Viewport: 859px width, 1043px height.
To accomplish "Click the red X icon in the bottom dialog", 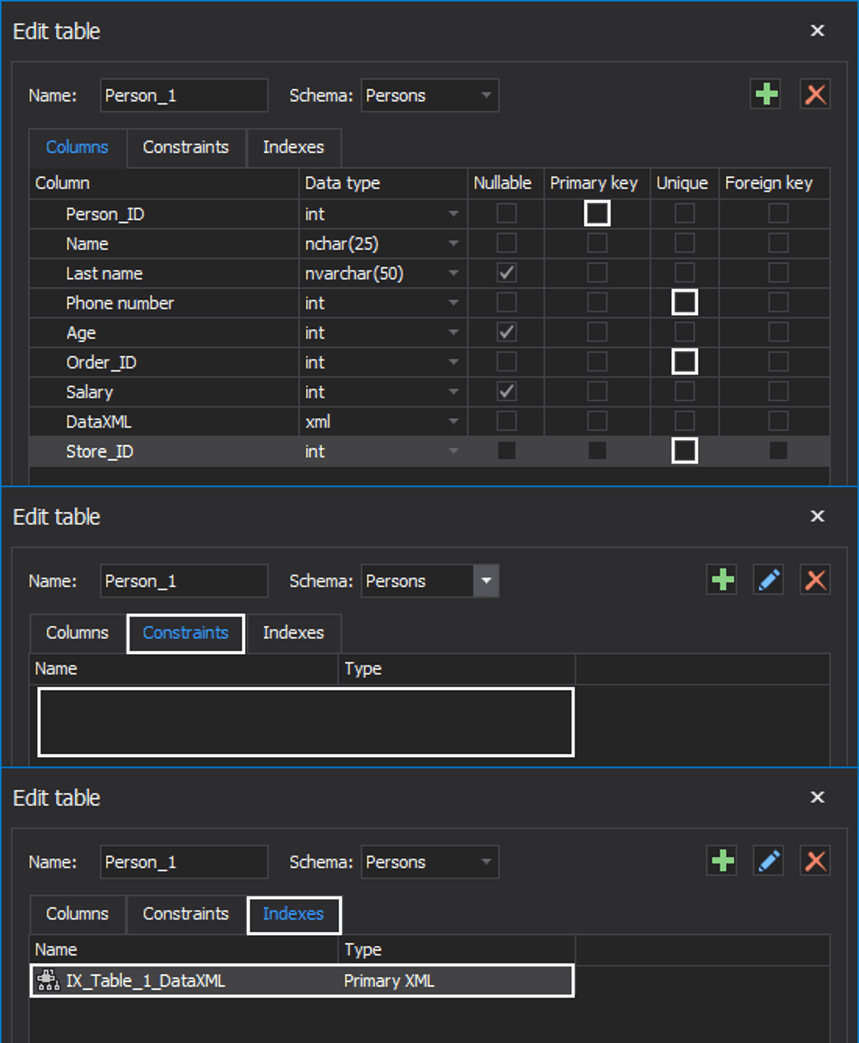I will (x=815, y=861).
